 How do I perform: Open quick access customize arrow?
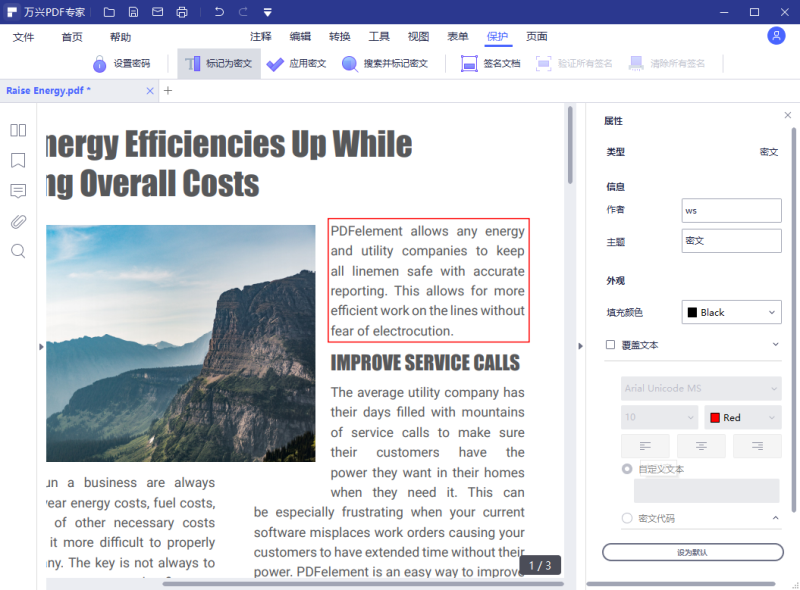click(x=267, y=12)
